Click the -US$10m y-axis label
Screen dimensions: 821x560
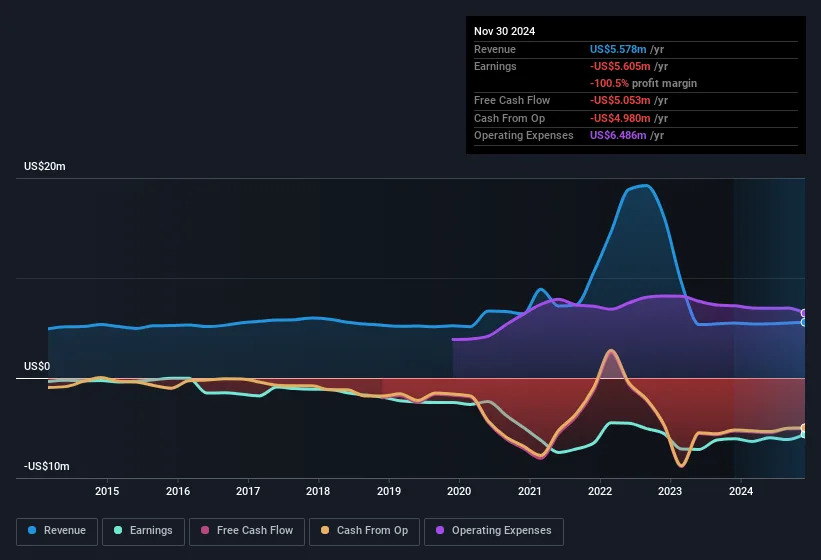tap(47, 466)
